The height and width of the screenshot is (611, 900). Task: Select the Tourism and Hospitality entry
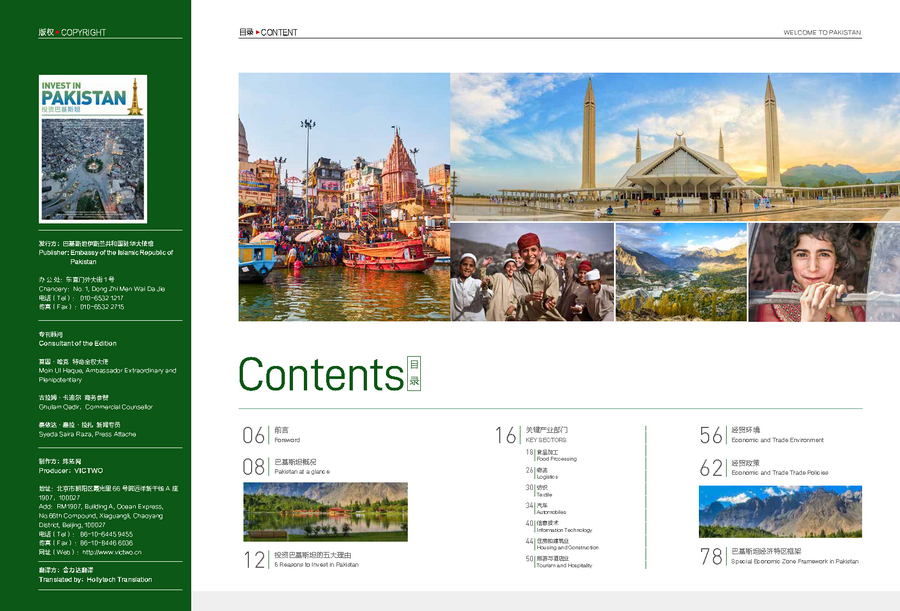(559, 562)
